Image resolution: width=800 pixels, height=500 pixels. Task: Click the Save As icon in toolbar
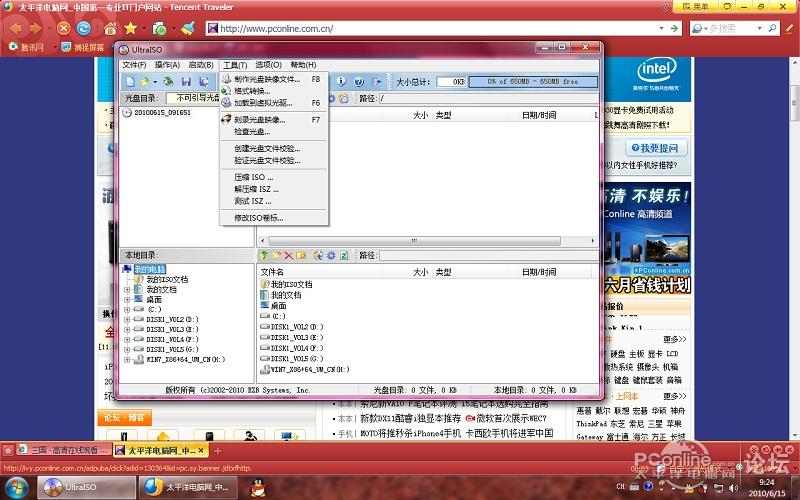tap(204, 82)
